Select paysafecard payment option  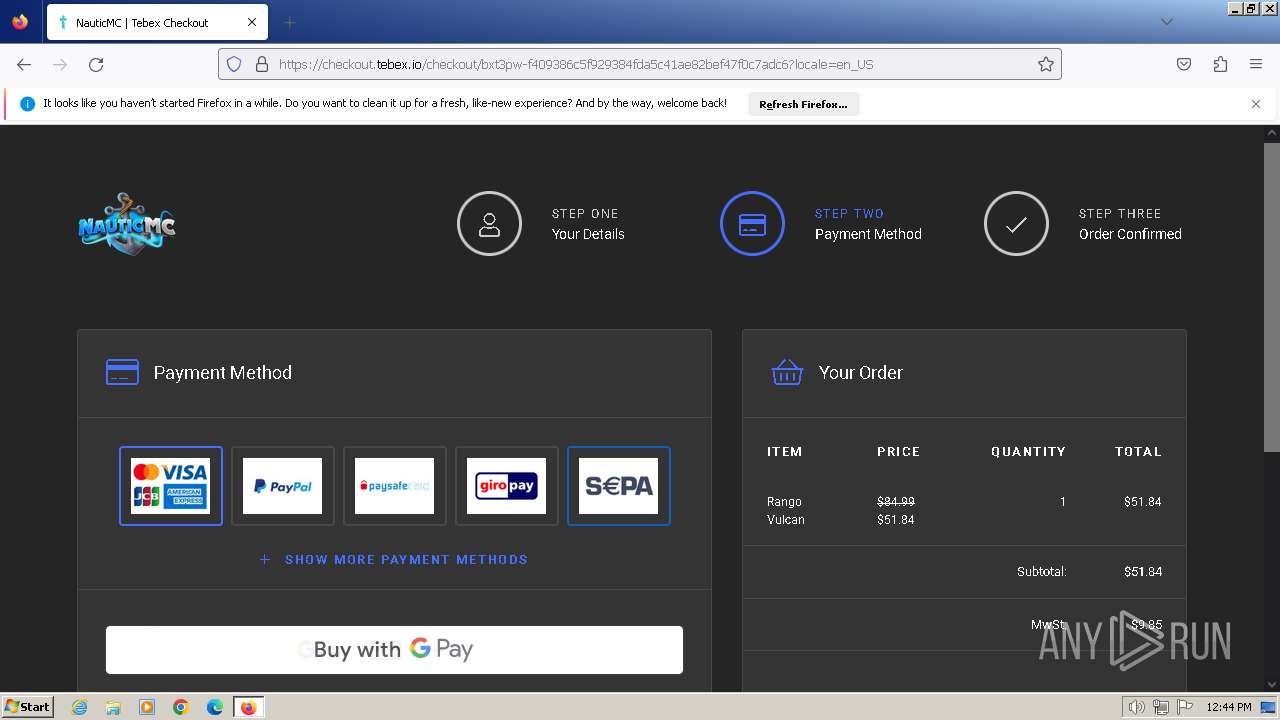395,486
